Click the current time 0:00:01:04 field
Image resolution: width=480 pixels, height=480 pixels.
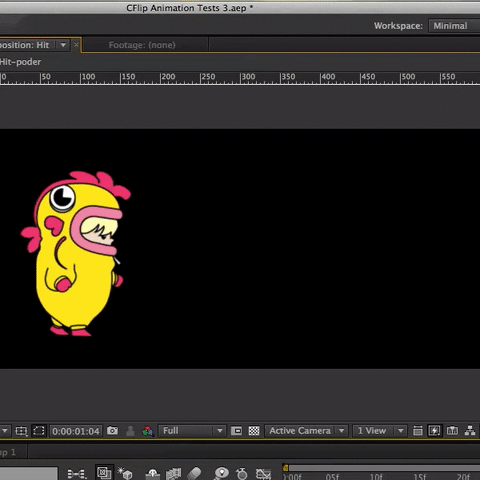point(76,431)
